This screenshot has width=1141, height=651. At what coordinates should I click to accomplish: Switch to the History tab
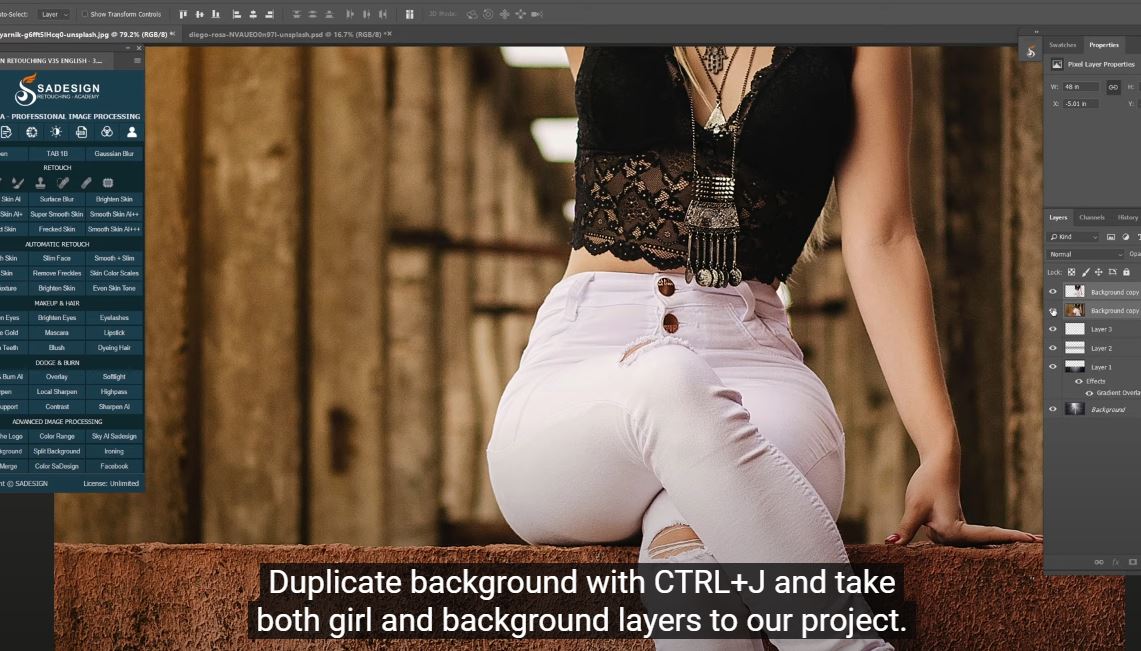pyautogui.click(x=1127, y=217)
